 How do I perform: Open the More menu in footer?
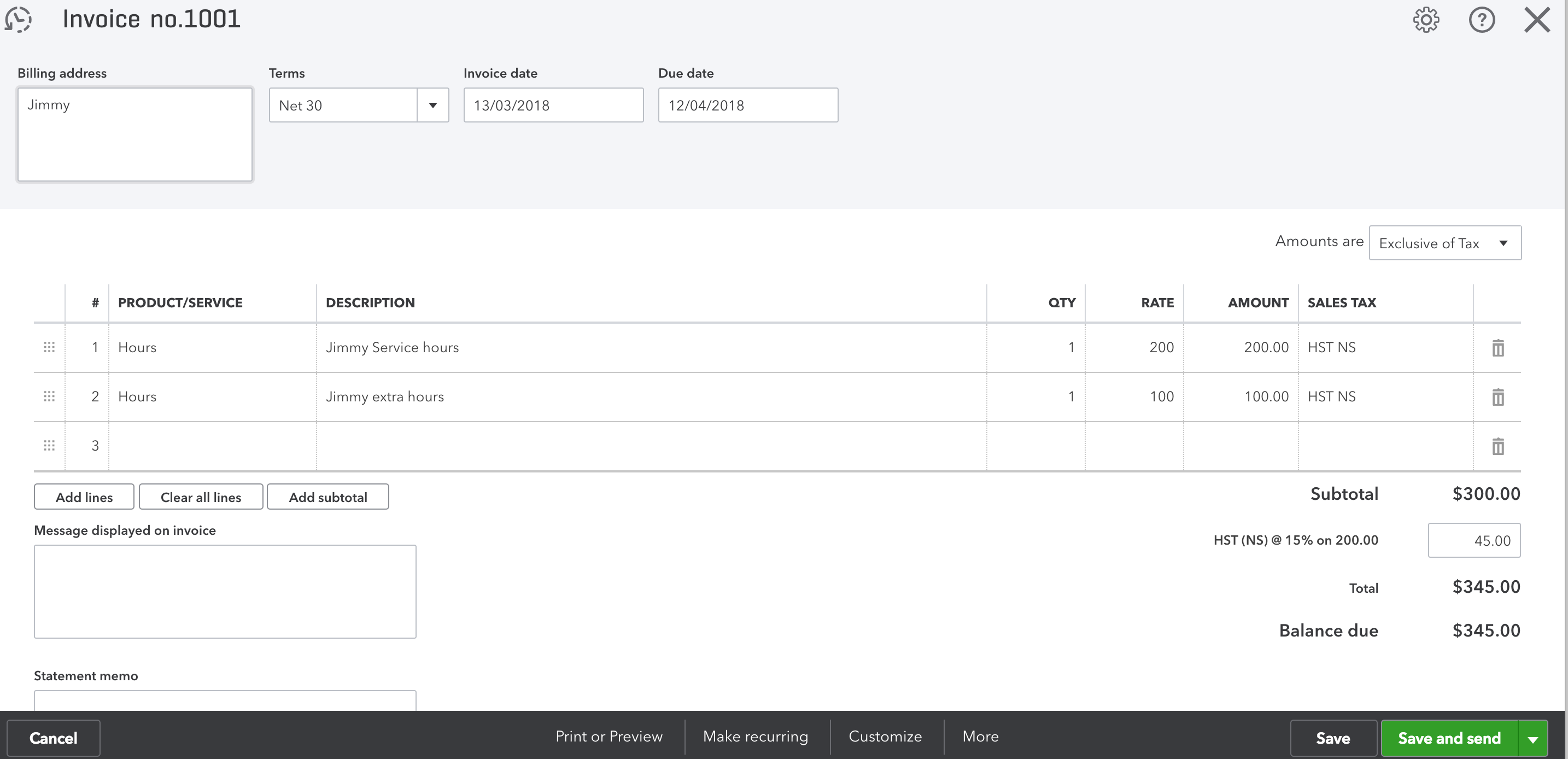[x=980, y=737]
